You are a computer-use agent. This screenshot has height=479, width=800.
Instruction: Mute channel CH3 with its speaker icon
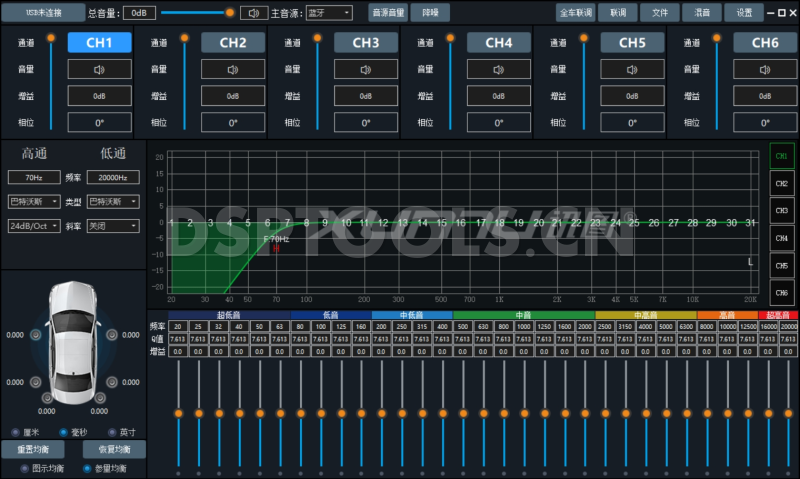366,70
